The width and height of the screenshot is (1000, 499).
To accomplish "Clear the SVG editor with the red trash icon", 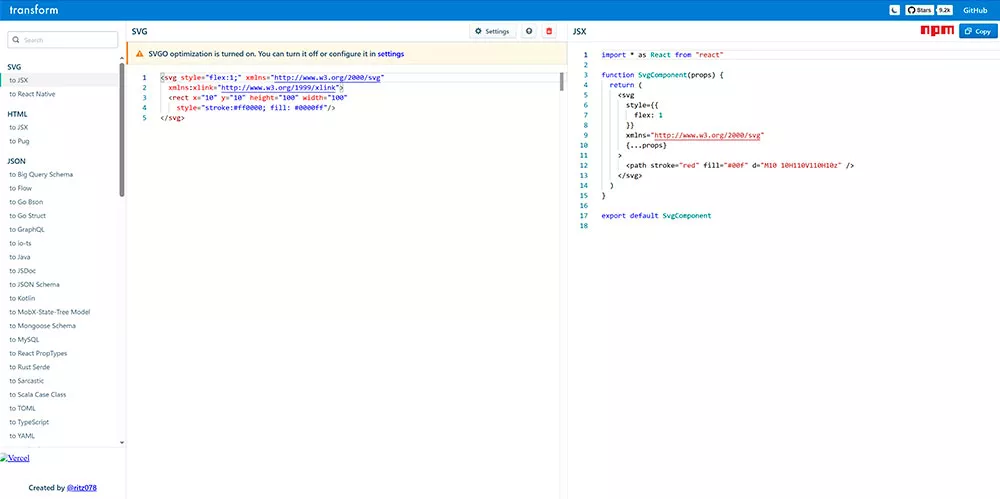I will tap(549, 31).
